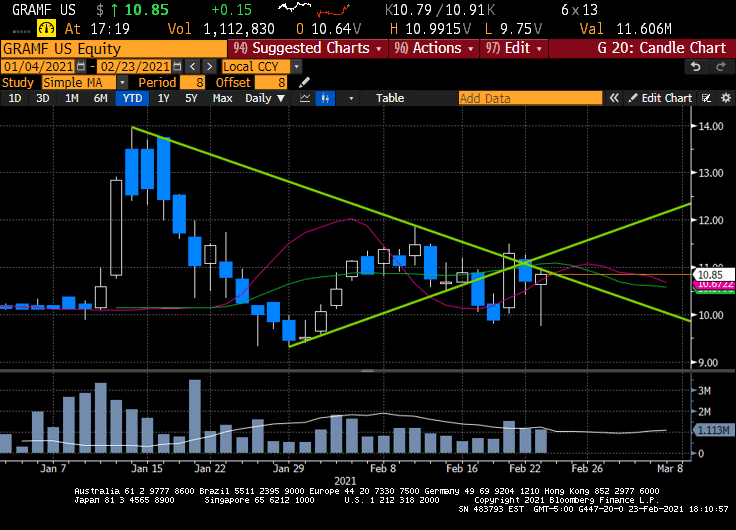The width and height of the screenshot is (736, 530).
Task: Select the 1Y time range tab
Action: 163,98
